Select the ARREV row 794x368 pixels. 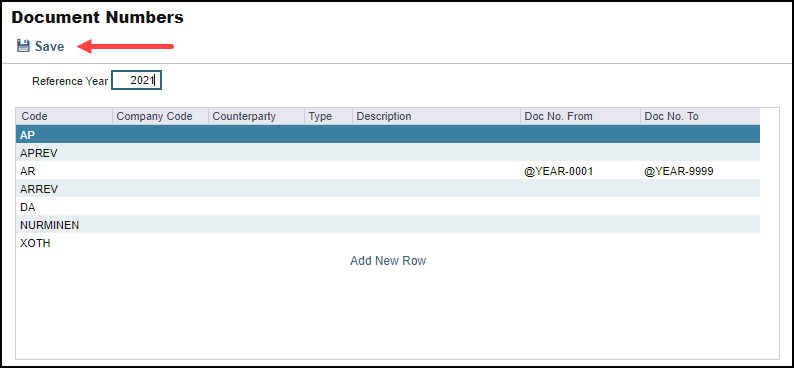click(388, 188)
